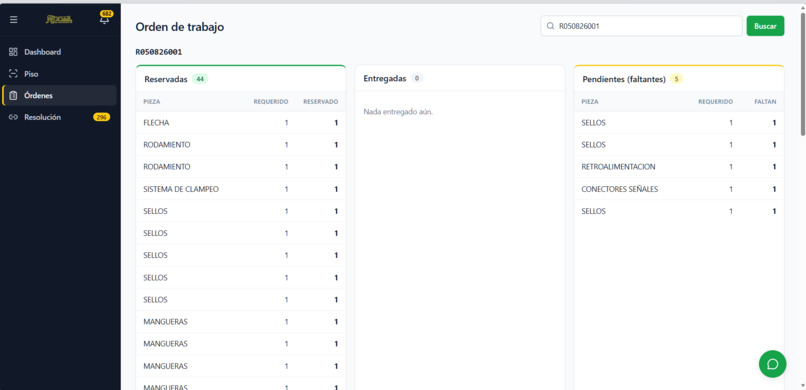This screenshot has width=806, height=390.
Task: Click the company logo in sidebar
Action: [59, 20]
